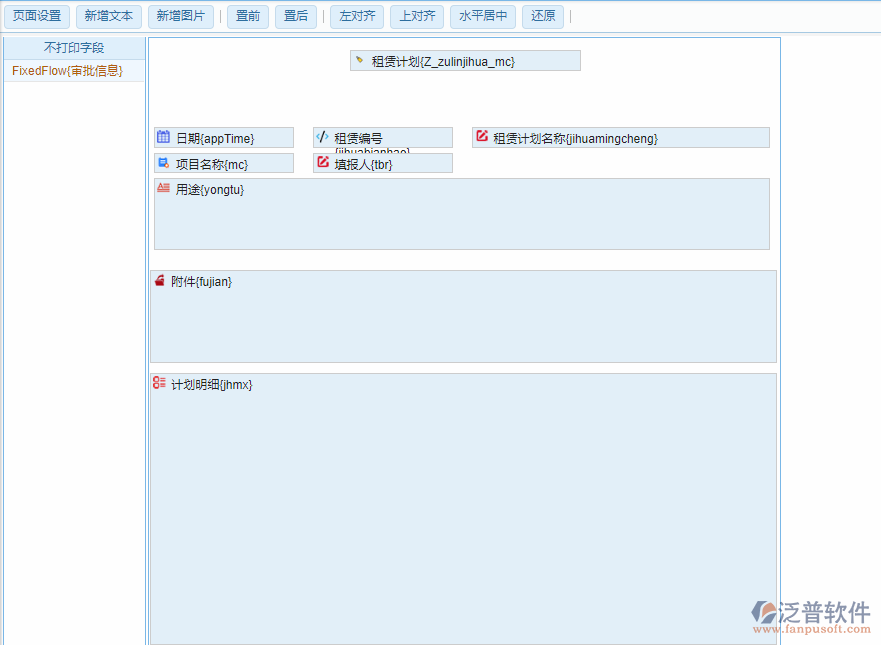The height and width of the screenshot is (645, 881).
Task: Click 新增图片 to insert an image
Action: pos(181,16)
